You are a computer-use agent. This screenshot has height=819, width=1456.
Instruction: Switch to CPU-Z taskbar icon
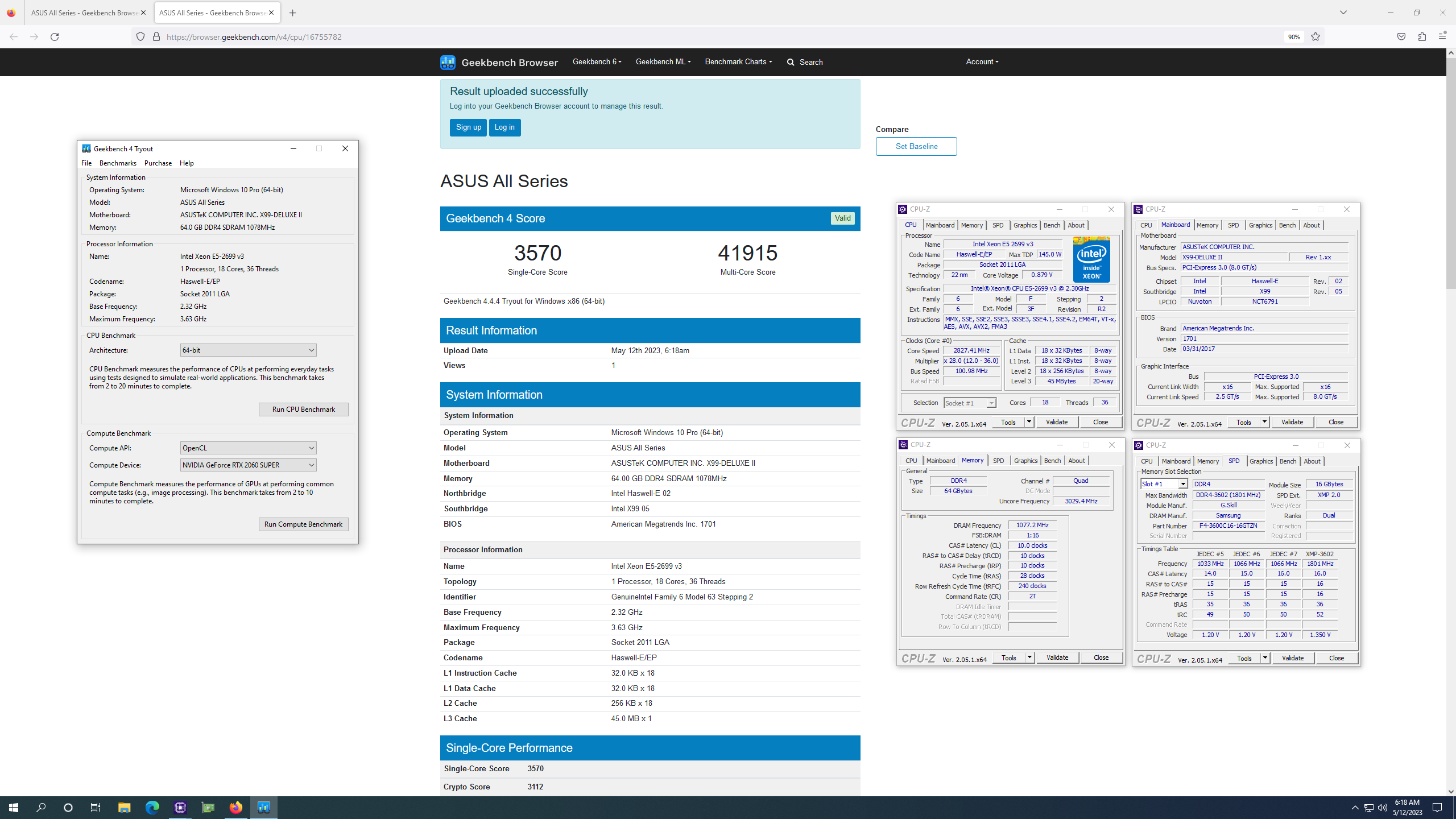[180, 808]
